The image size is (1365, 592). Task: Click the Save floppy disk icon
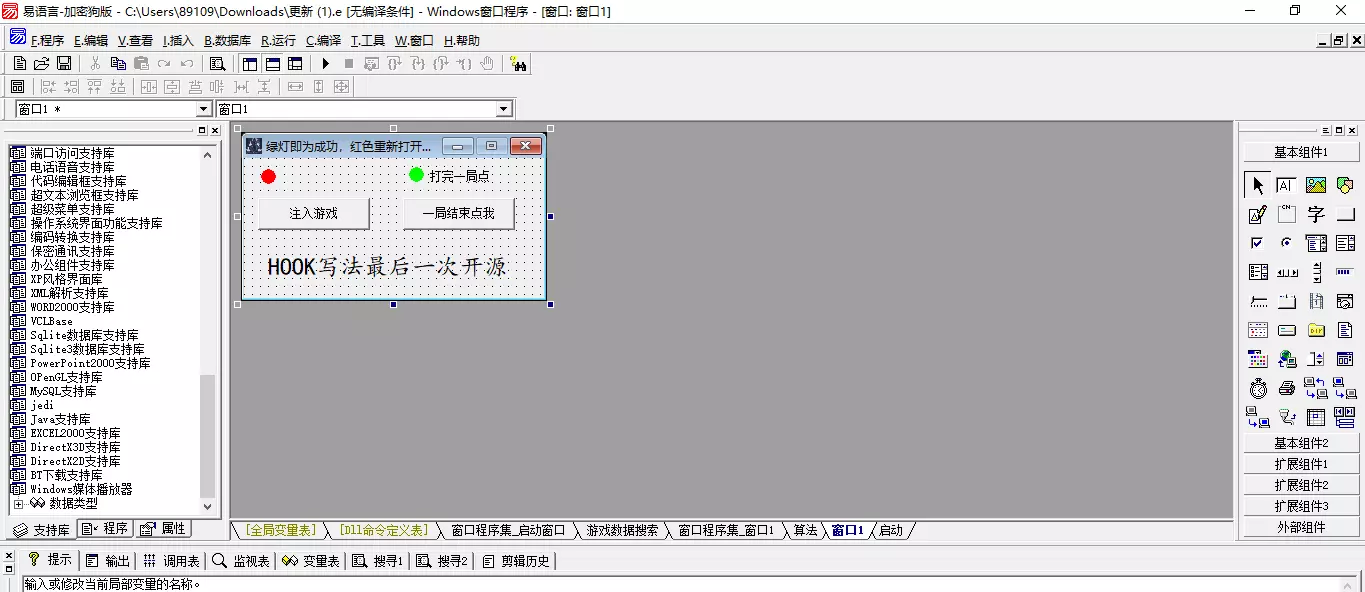click(63, 64)
